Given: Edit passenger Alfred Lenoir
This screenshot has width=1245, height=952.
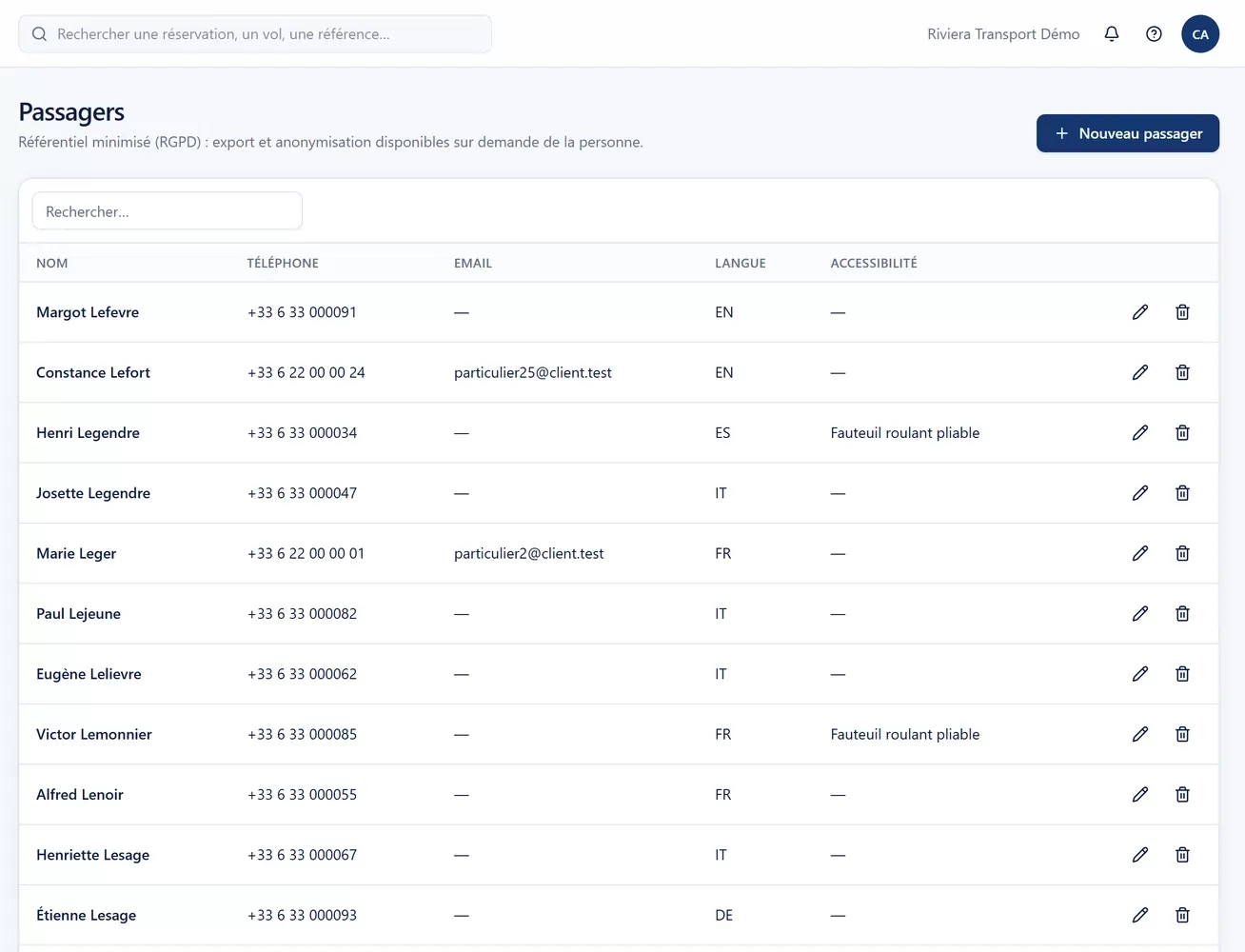Looking at the screenshot, I should 1140,795.
